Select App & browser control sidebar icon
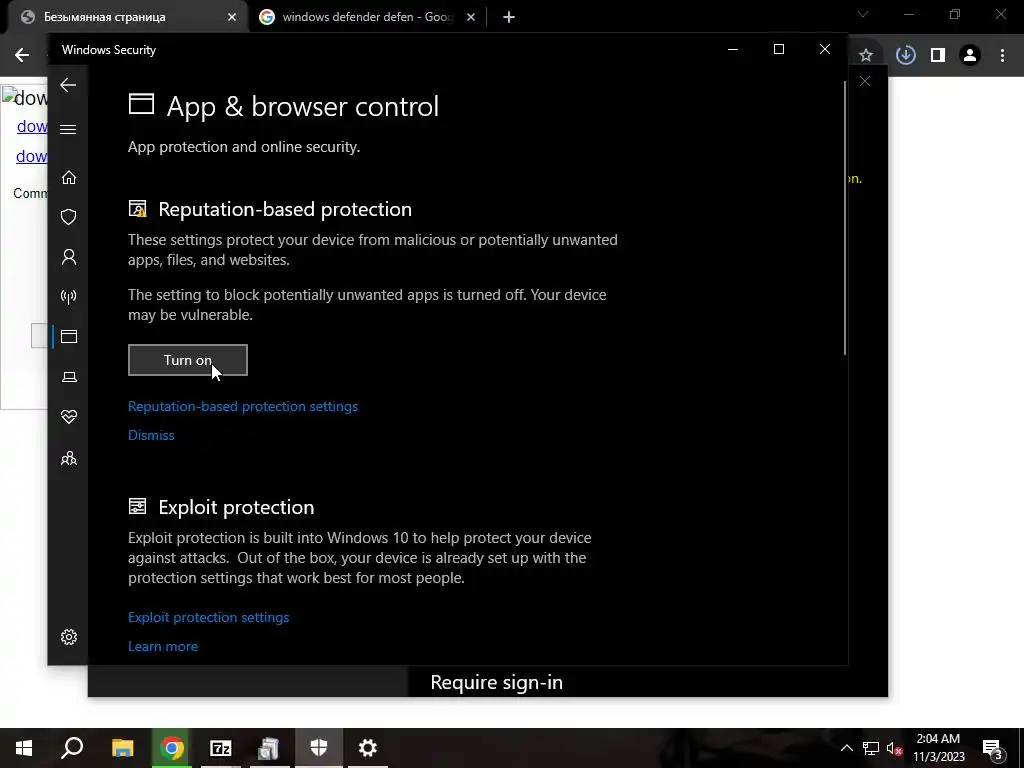This screenshot has width=1024, height=768. point(69,337)
